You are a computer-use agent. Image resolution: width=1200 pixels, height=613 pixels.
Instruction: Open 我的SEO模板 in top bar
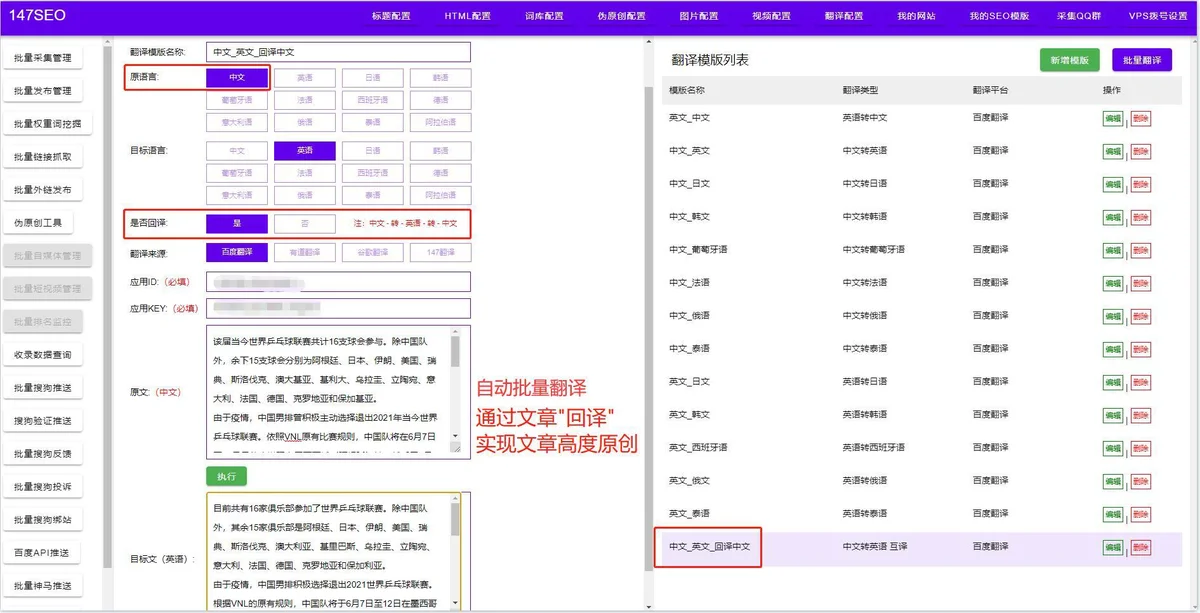pos(999,16)
